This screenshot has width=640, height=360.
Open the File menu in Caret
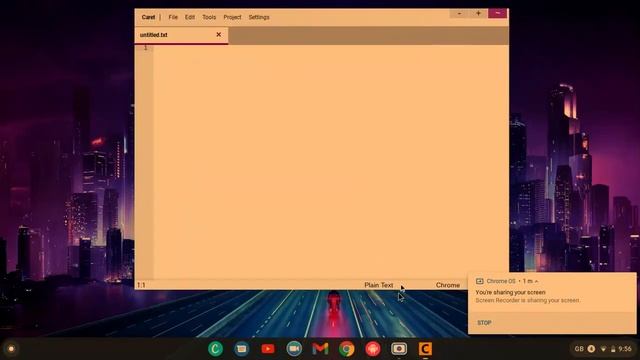pyautogui.click(x=173, y=17)
